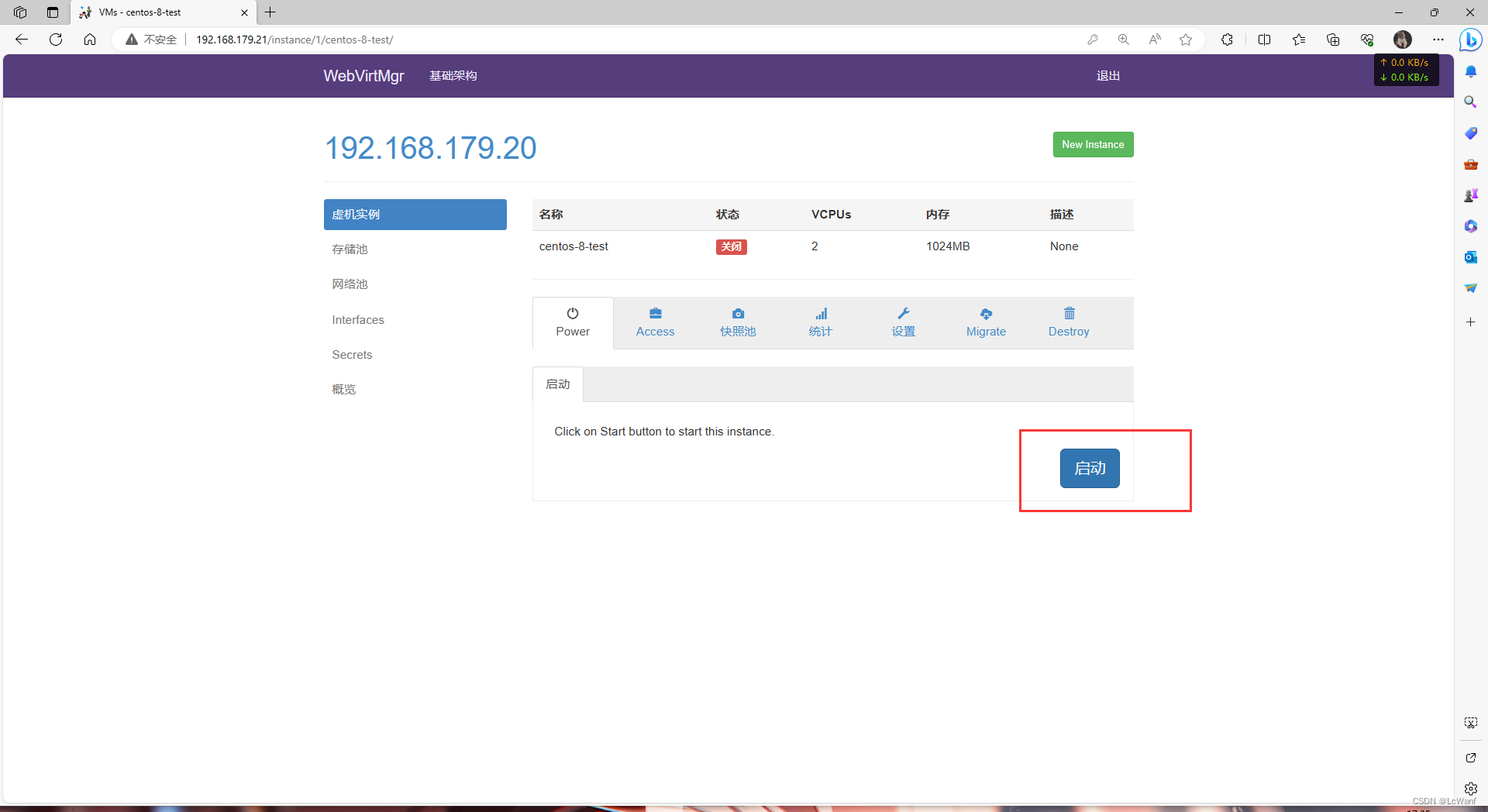1488x812 pixels.
Task: Click the WebVirtMgr brand link
Action: 363,76
